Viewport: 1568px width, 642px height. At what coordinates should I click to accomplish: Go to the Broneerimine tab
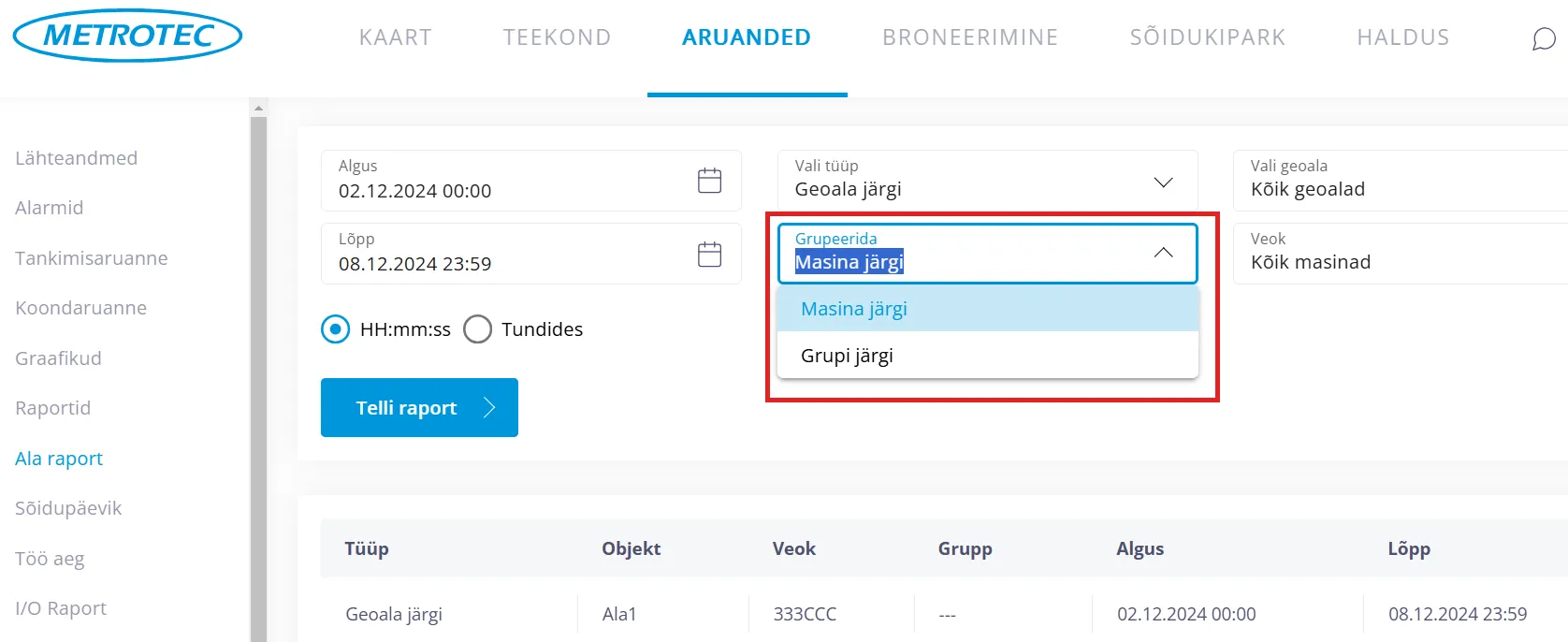point(970,37)
